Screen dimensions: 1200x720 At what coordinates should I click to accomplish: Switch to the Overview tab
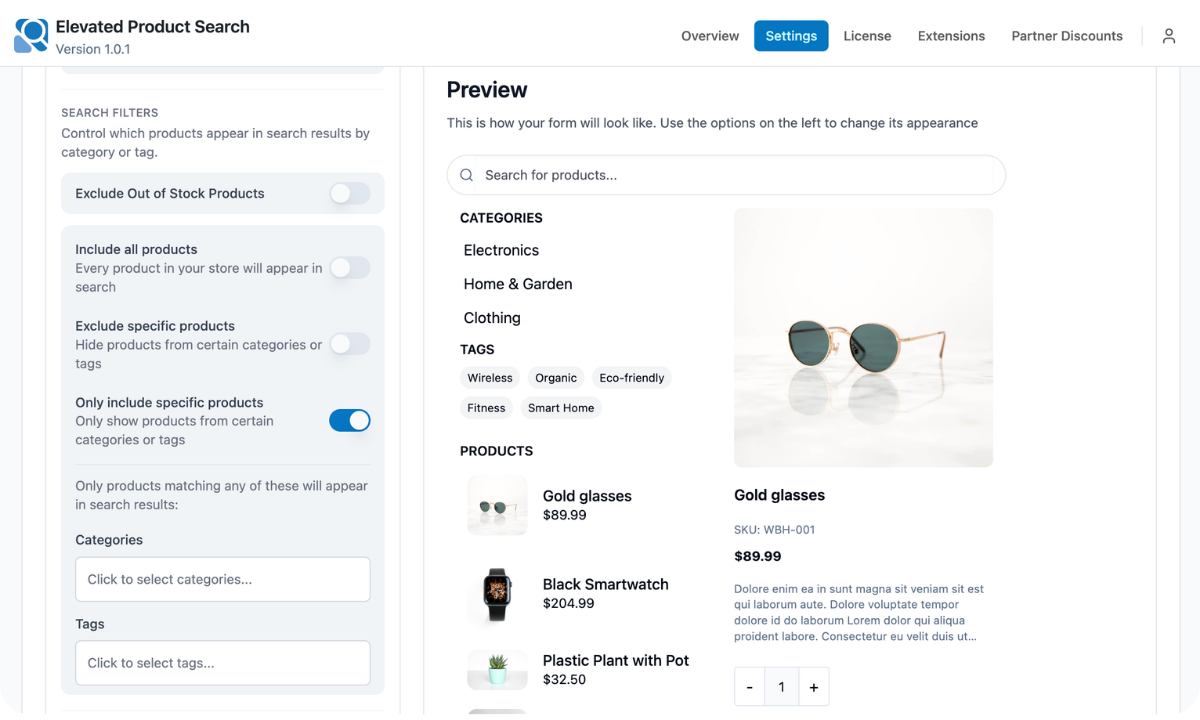[710, 36]
